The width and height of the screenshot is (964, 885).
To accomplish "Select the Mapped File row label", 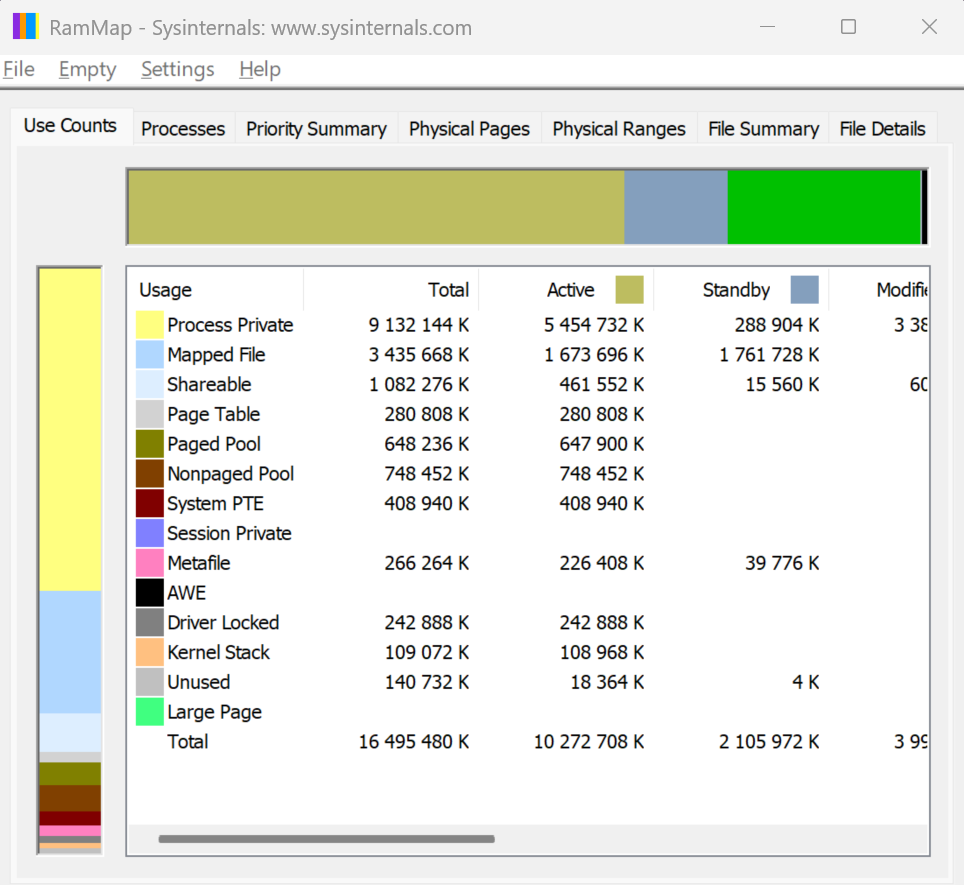I will pyautogui.click(x=216, y=355).
